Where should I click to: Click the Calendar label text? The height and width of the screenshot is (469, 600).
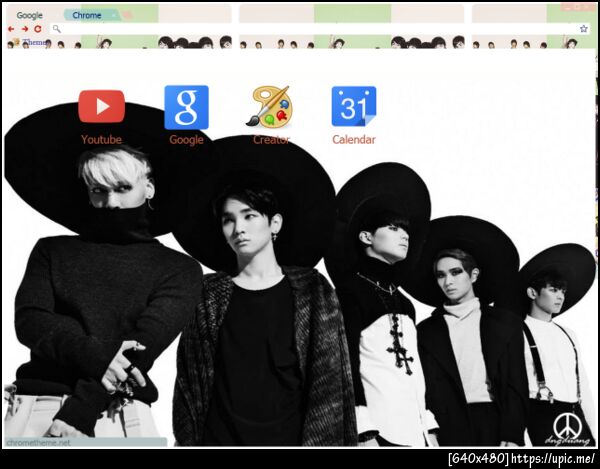coord(354,140)
